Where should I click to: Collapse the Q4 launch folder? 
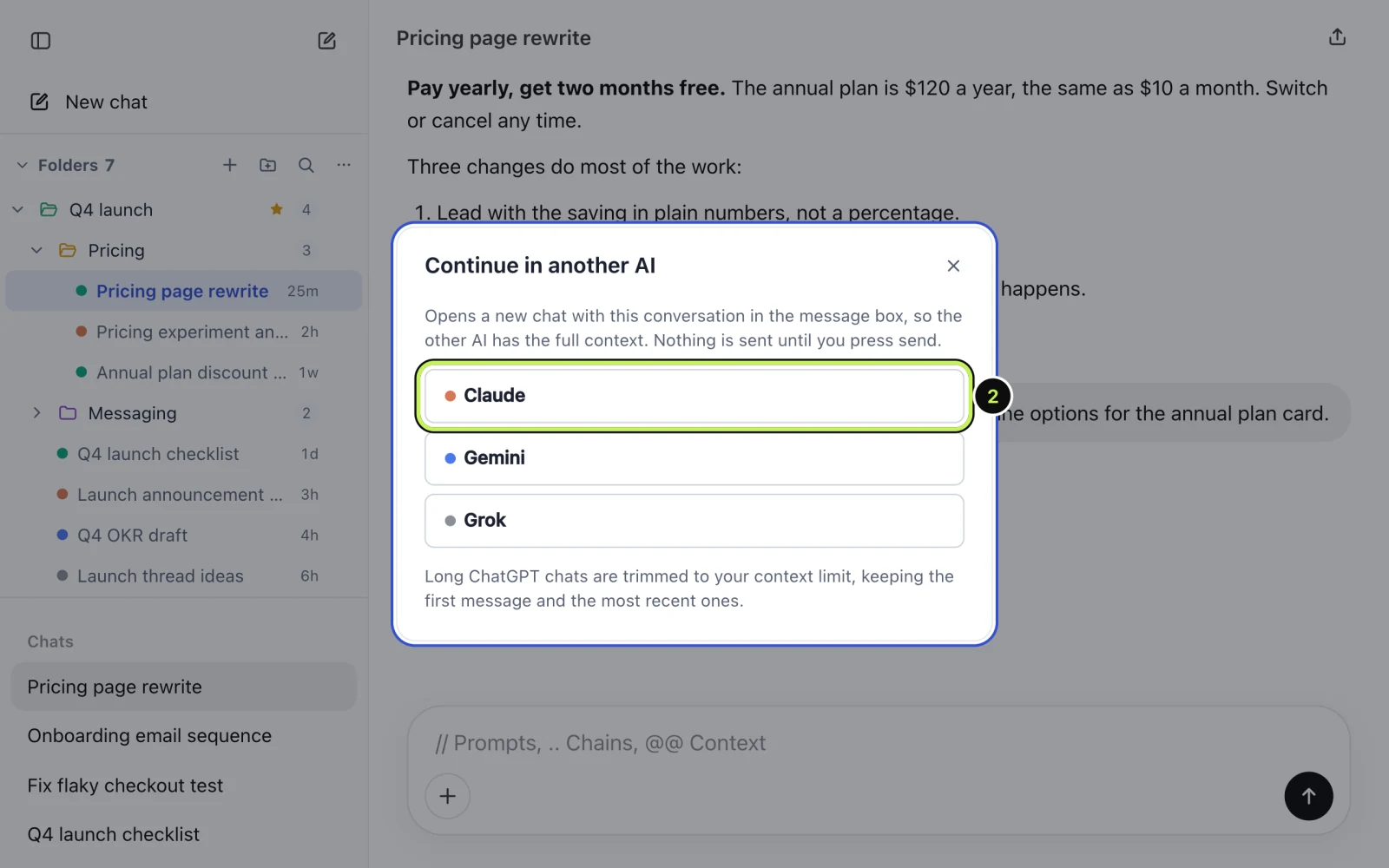coord(18,209)
